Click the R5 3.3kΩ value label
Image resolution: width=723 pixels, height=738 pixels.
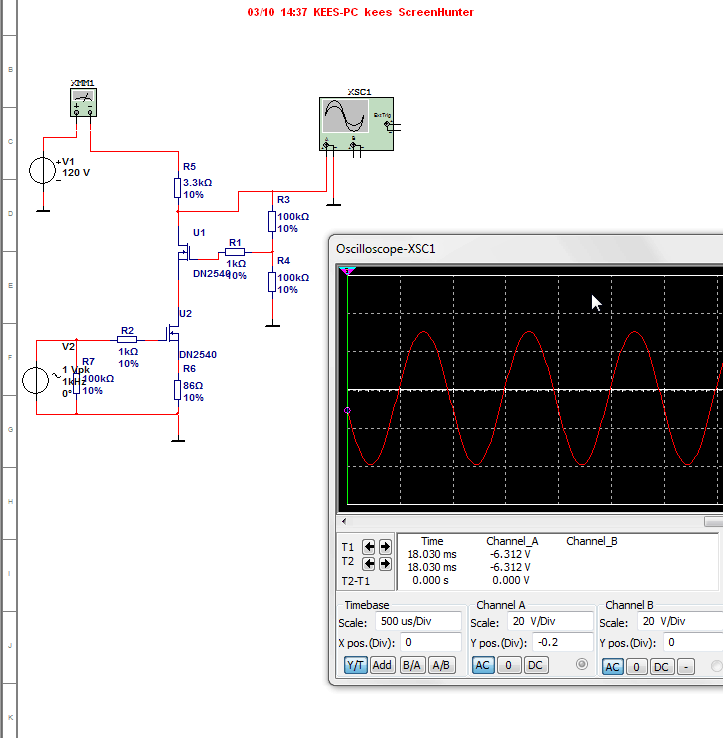(x=198, y=183)
